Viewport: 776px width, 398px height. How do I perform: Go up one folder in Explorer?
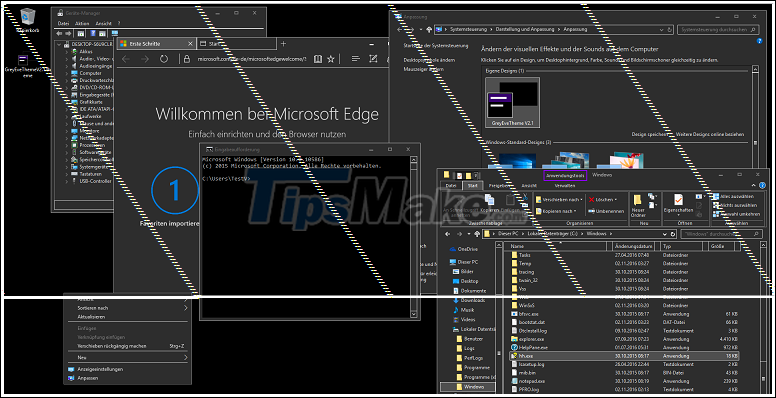pyautogui.click(x=477, y=233)
